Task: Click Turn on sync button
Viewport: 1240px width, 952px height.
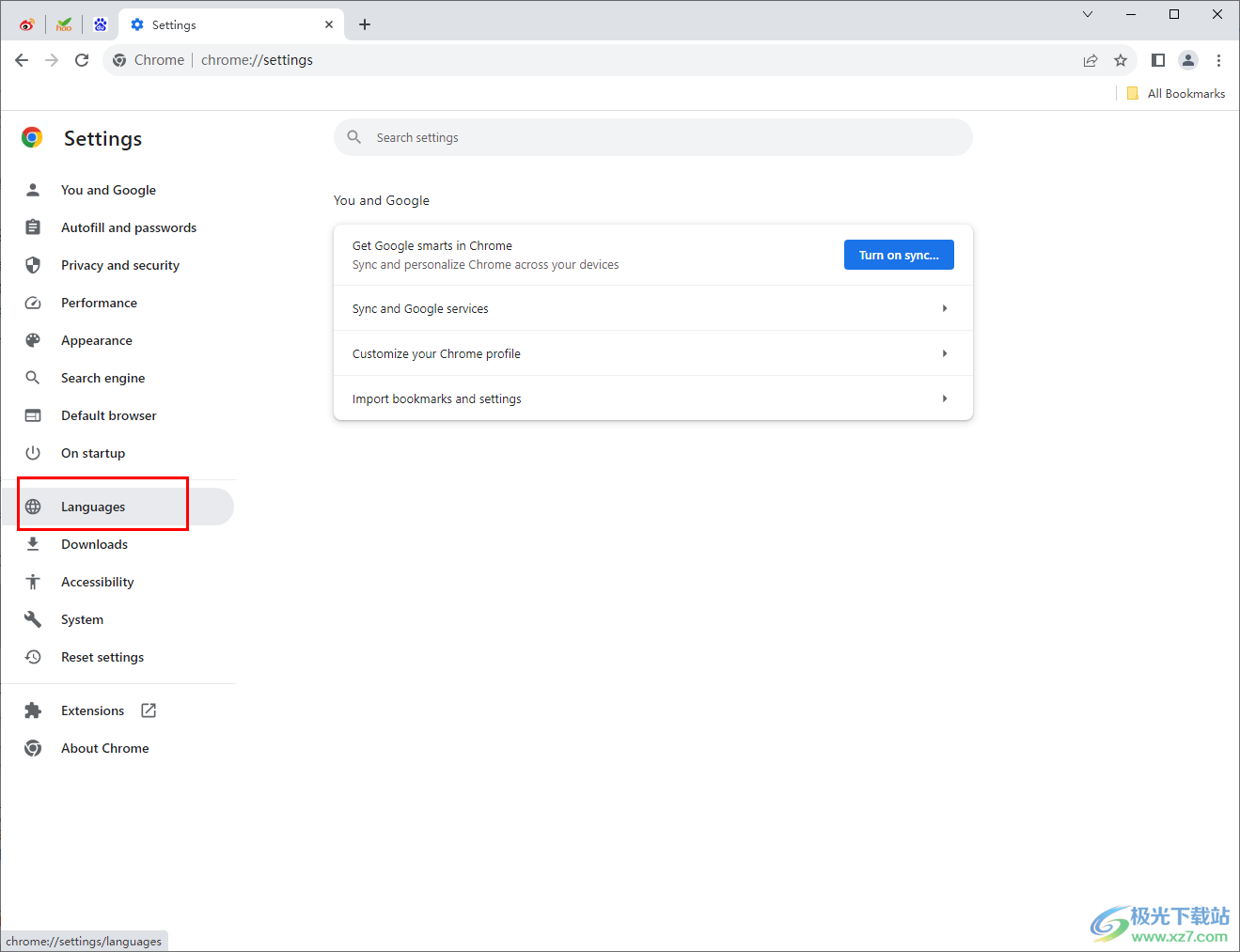Action: click(899, 255)
